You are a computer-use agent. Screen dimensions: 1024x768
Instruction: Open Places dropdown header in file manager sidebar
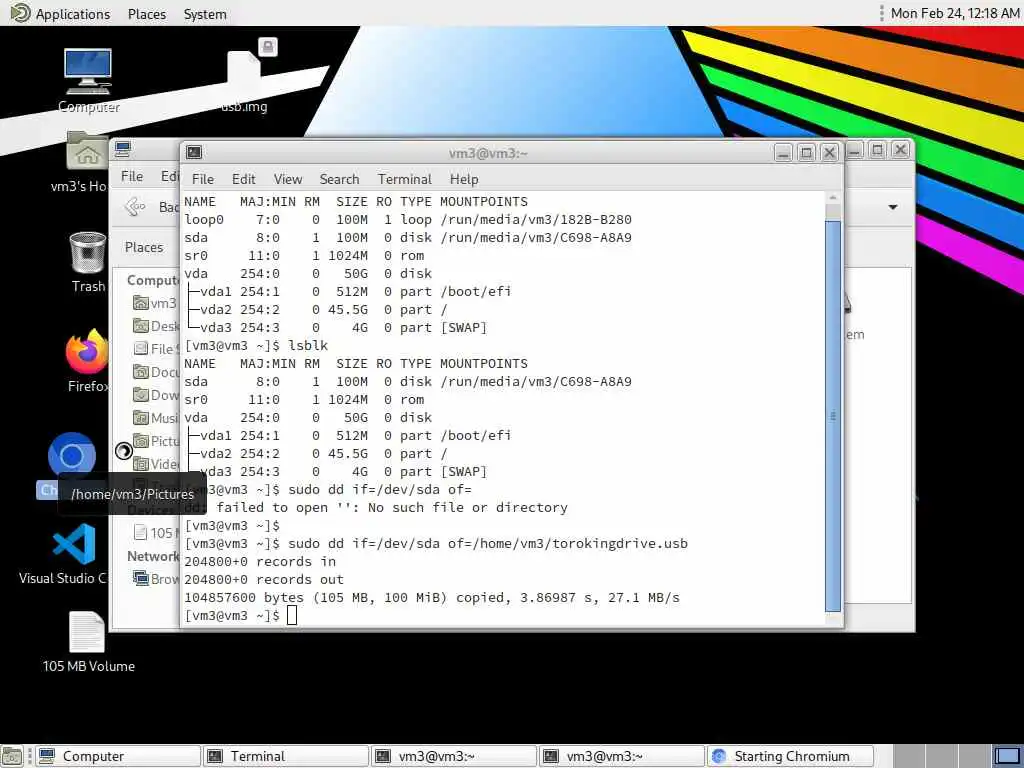pos(144,248)
